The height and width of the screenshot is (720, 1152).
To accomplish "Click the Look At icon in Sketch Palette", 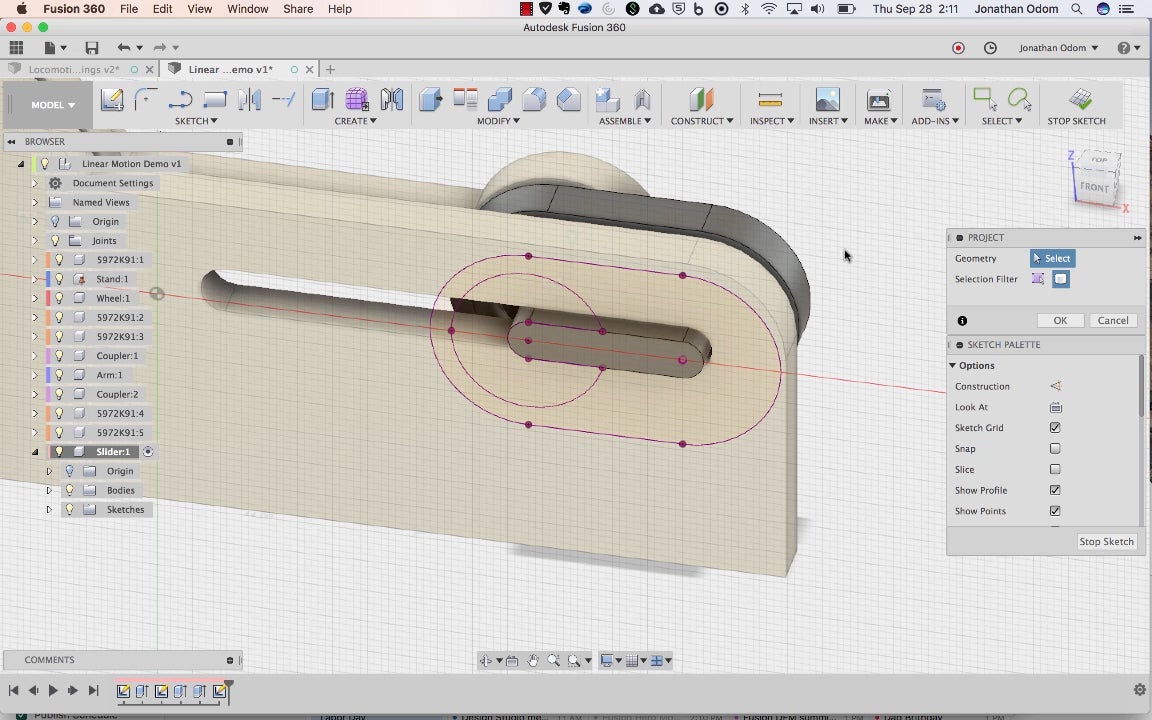I will (x=1055, y=407).
